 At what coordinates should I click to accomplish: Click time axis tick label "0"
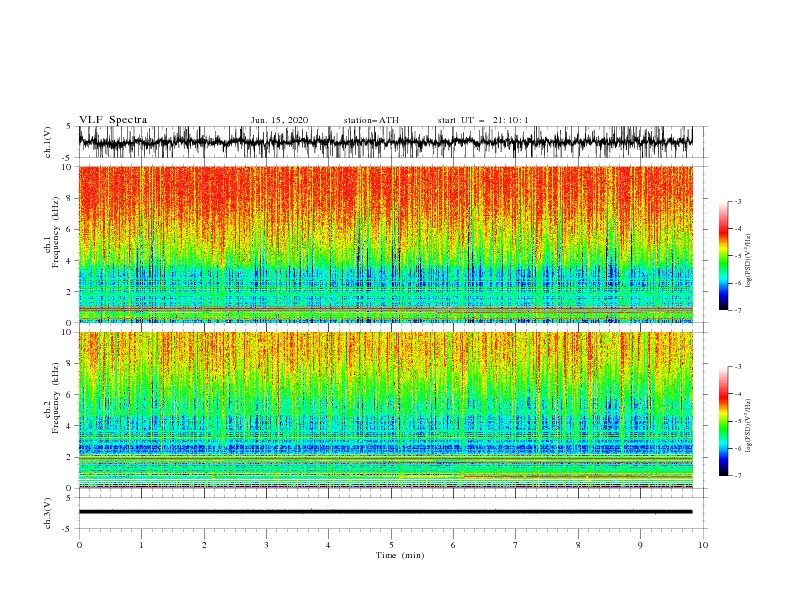pyautogui.click(x=79, y=545)
